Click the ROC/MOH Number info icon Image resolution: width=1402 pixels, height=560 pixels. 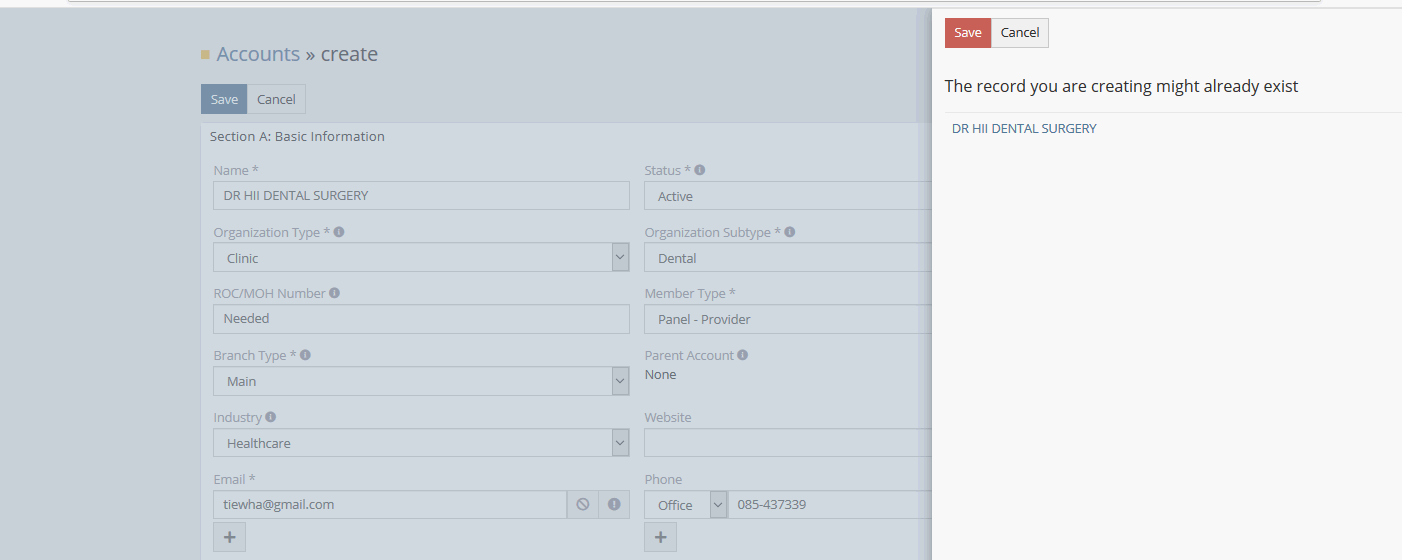tap(334, 294)
